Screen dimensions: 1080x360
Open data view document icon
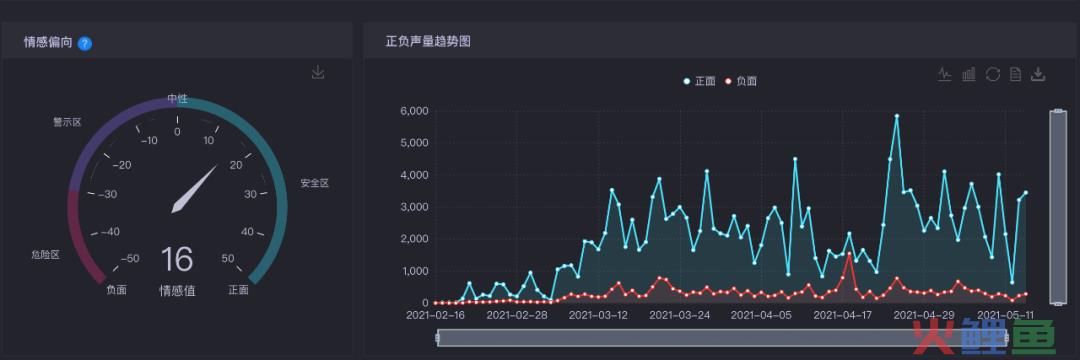pos(1015,74)
